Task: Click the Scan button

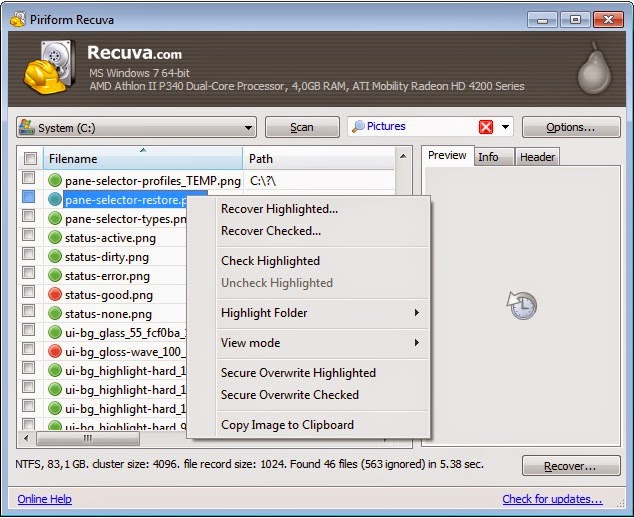Action: point(302,127)
